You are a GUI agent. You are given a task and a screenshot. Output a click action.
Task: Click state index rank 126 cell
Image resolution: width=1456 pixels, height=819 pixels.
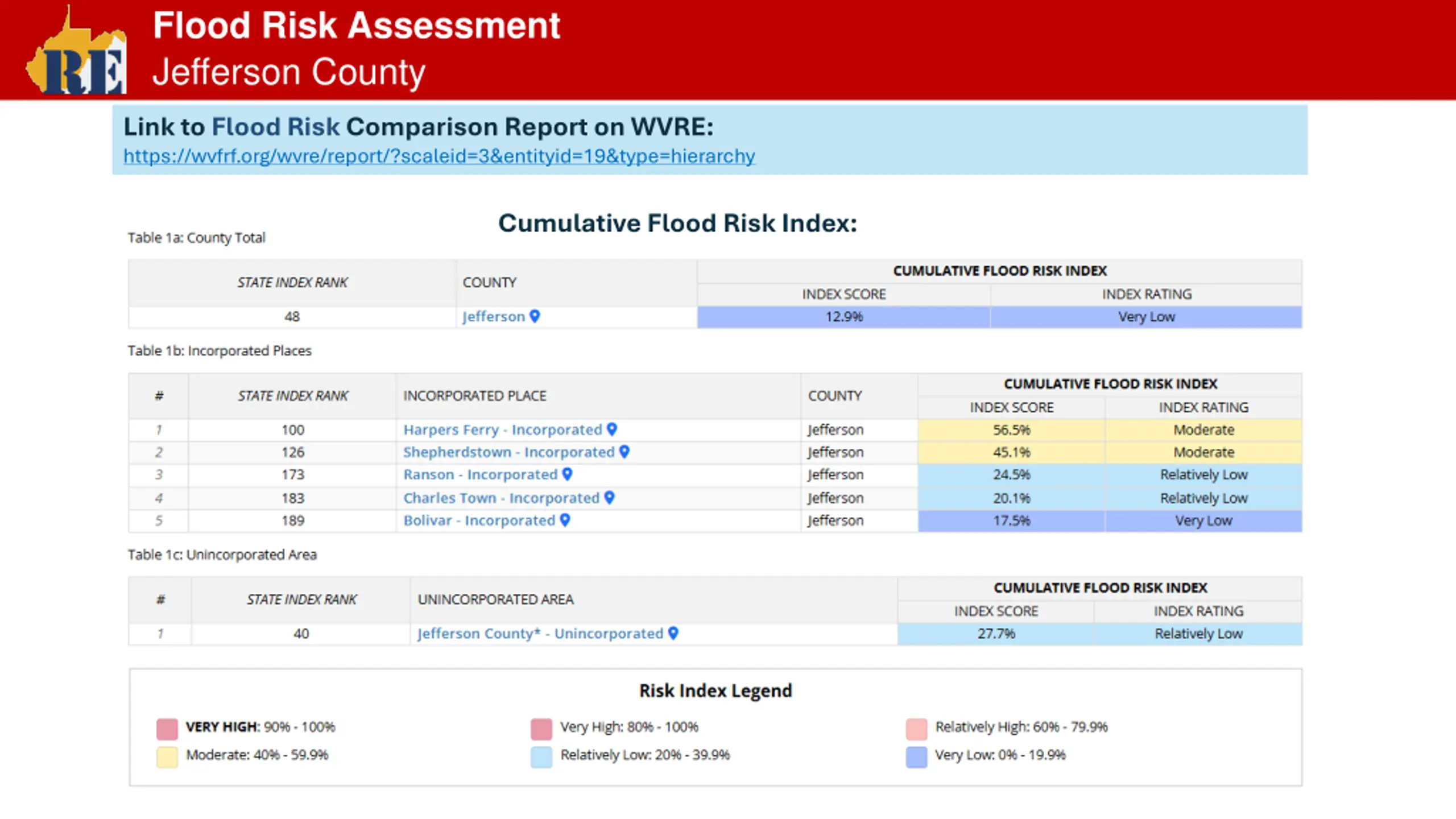292,453
